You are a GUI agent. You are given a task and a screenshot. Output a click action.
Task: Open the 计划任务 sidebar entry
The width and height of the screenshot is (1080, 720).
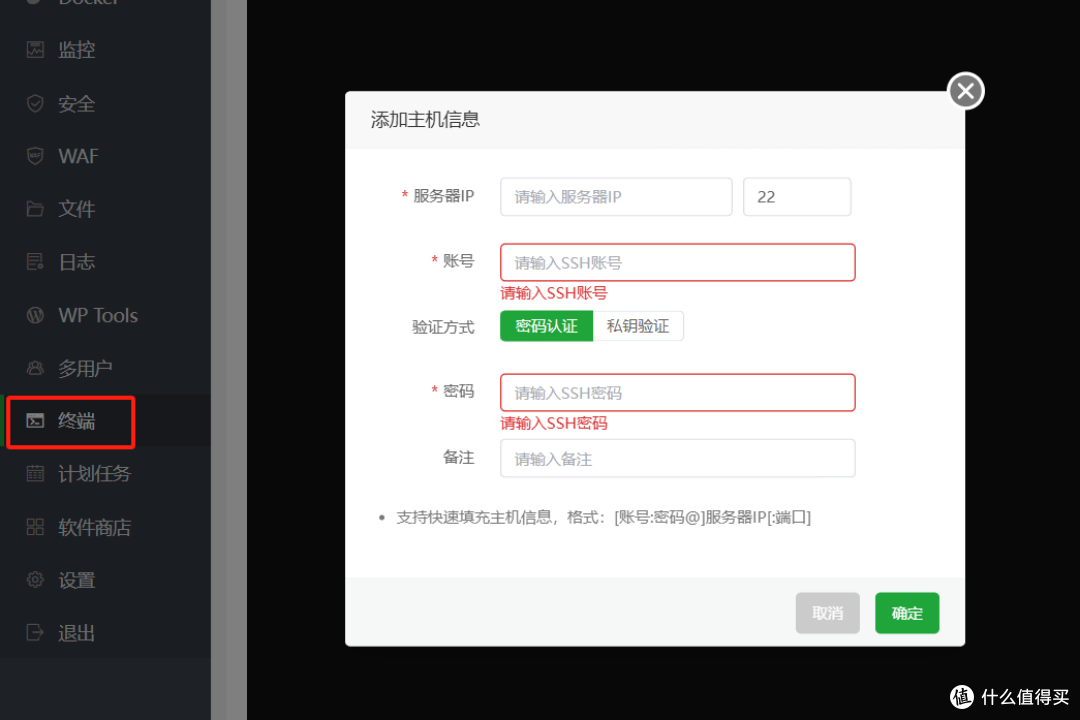[x=105, y=474]
